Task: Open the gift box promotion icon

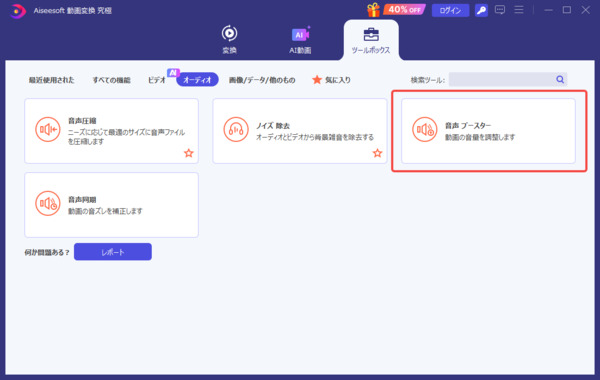Action: pos(373,10)
